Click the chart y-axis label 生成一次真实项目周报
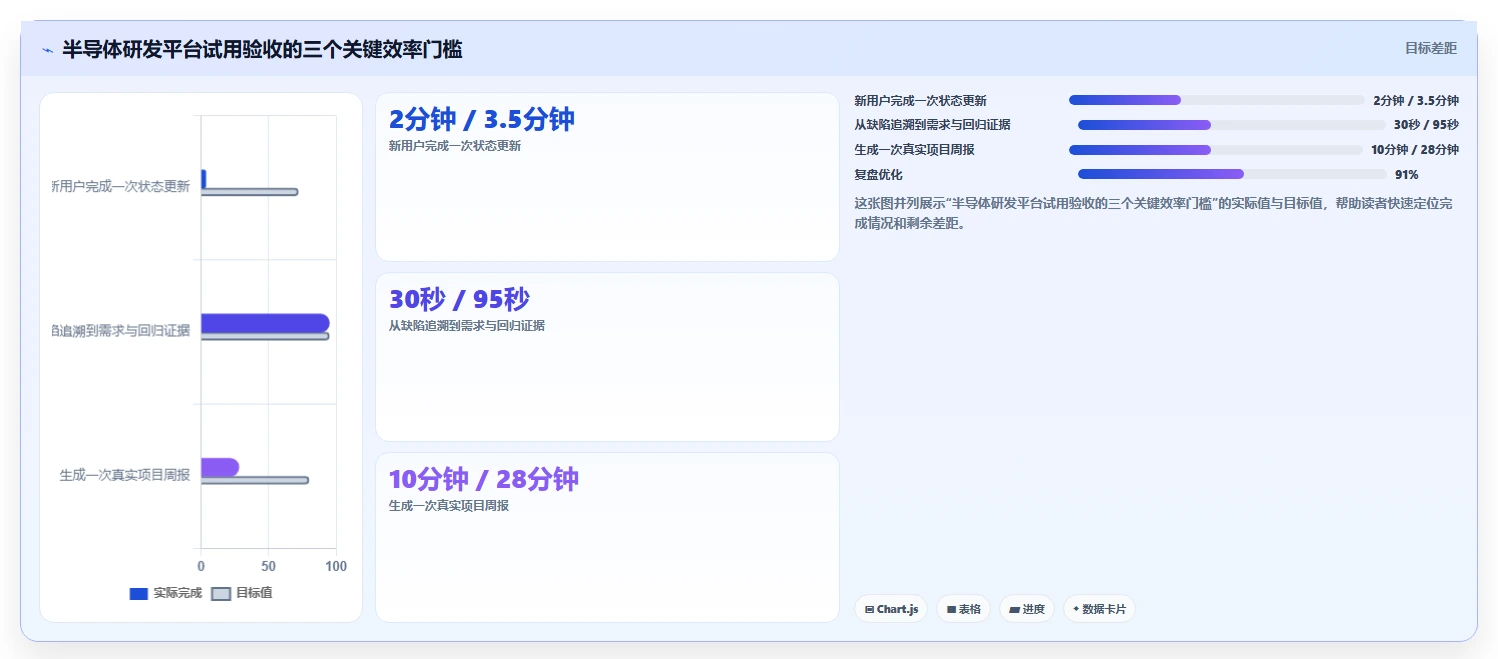1498x659 pixels. coord(125,475)
